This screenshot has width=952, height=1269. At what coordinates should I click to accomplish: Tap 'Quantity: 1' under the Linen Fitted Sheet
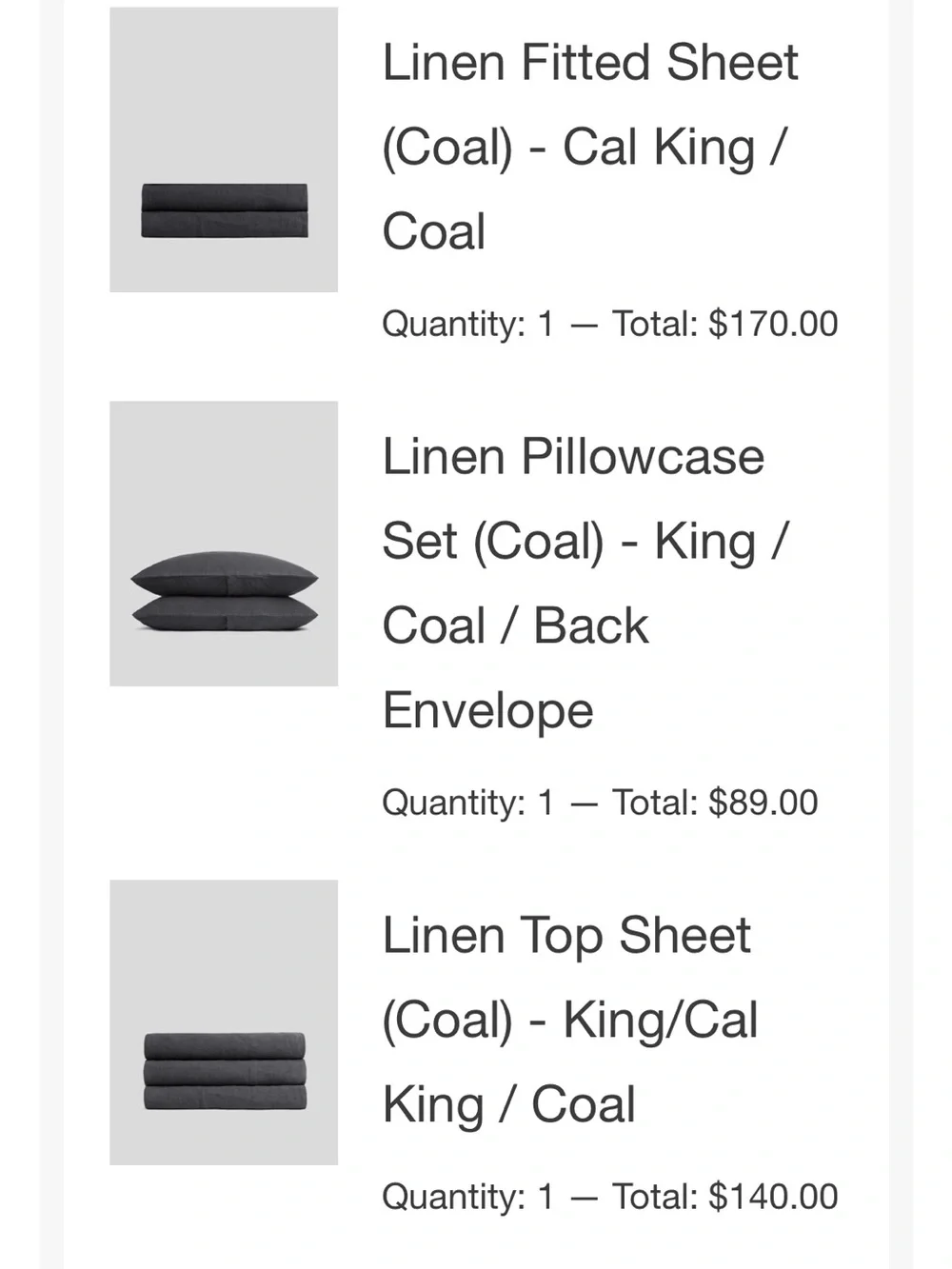tap(467, 324)
